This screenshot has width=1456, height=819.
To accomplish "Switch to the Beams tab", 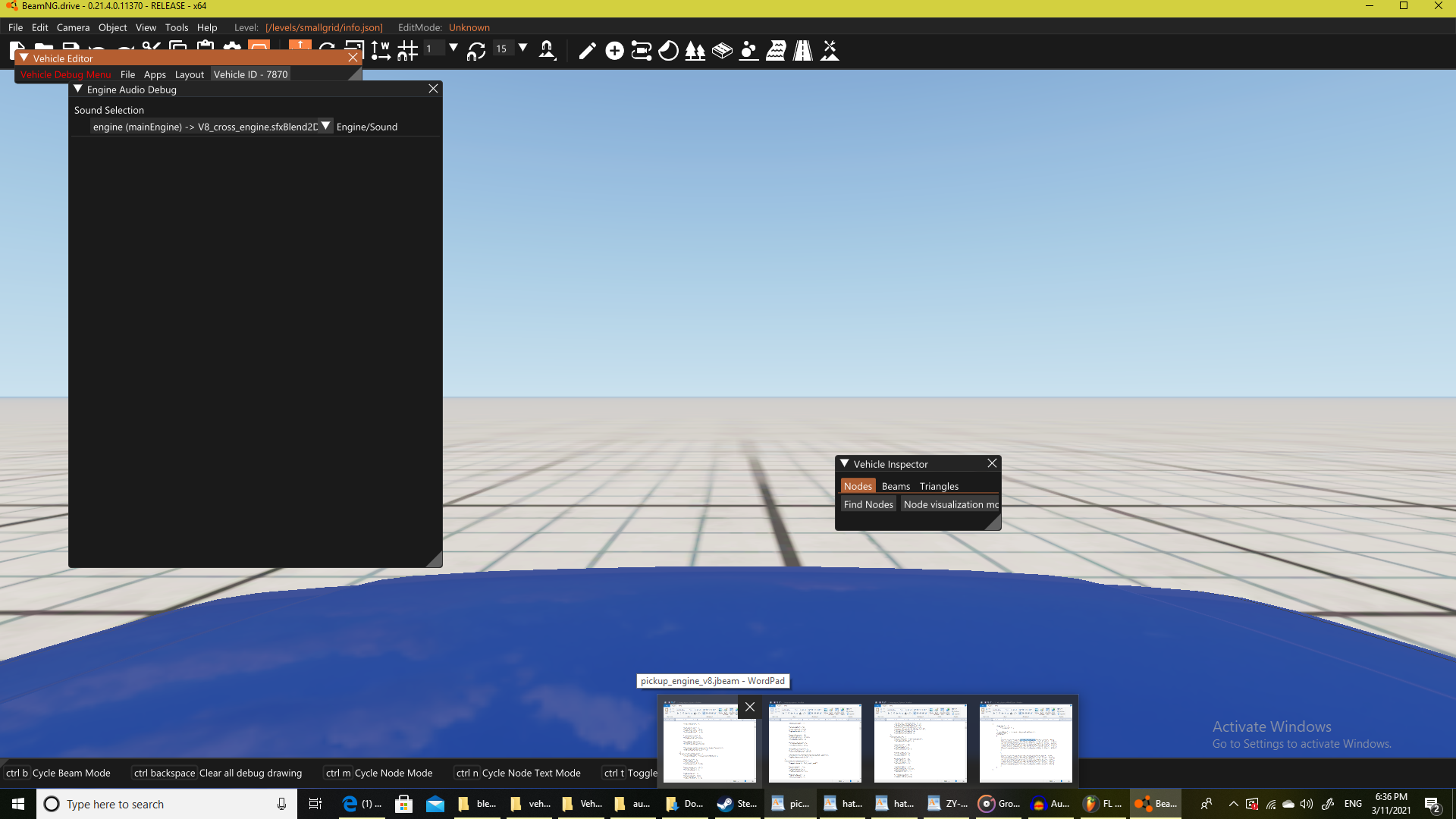I will [896, 486].
